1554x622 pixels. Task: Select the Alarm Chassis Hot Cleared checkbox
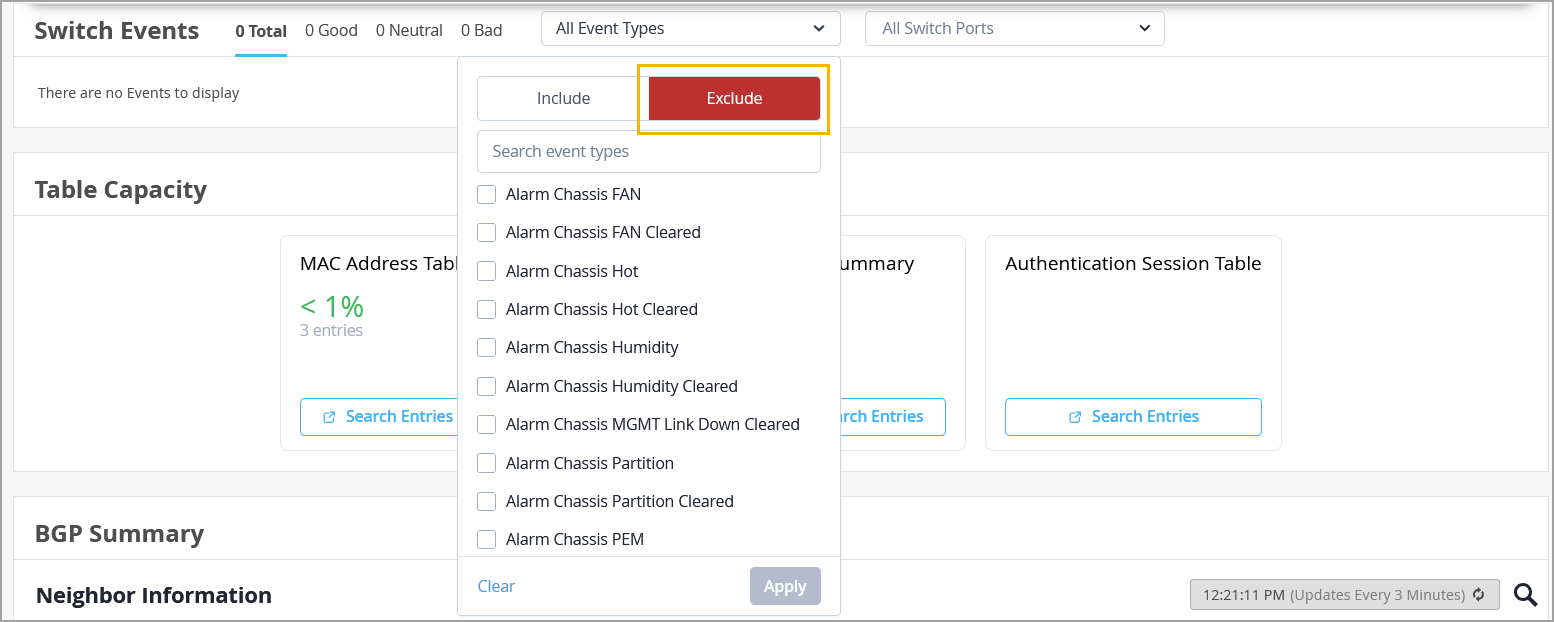487,309
